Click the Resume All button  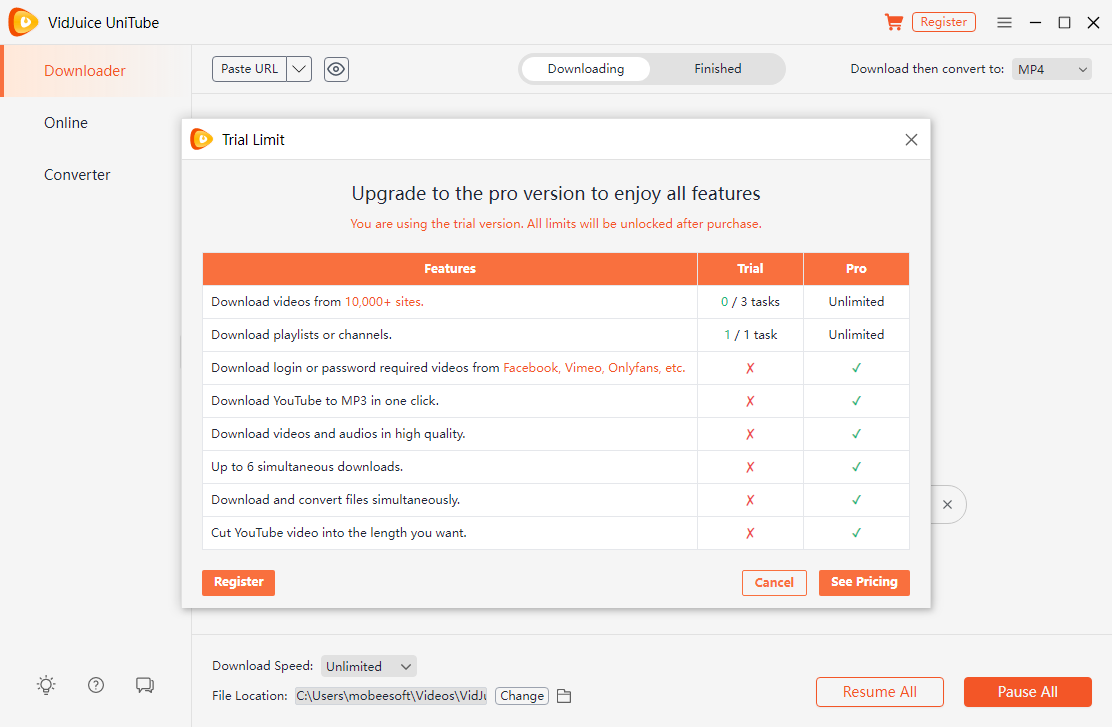coord(879,692)
